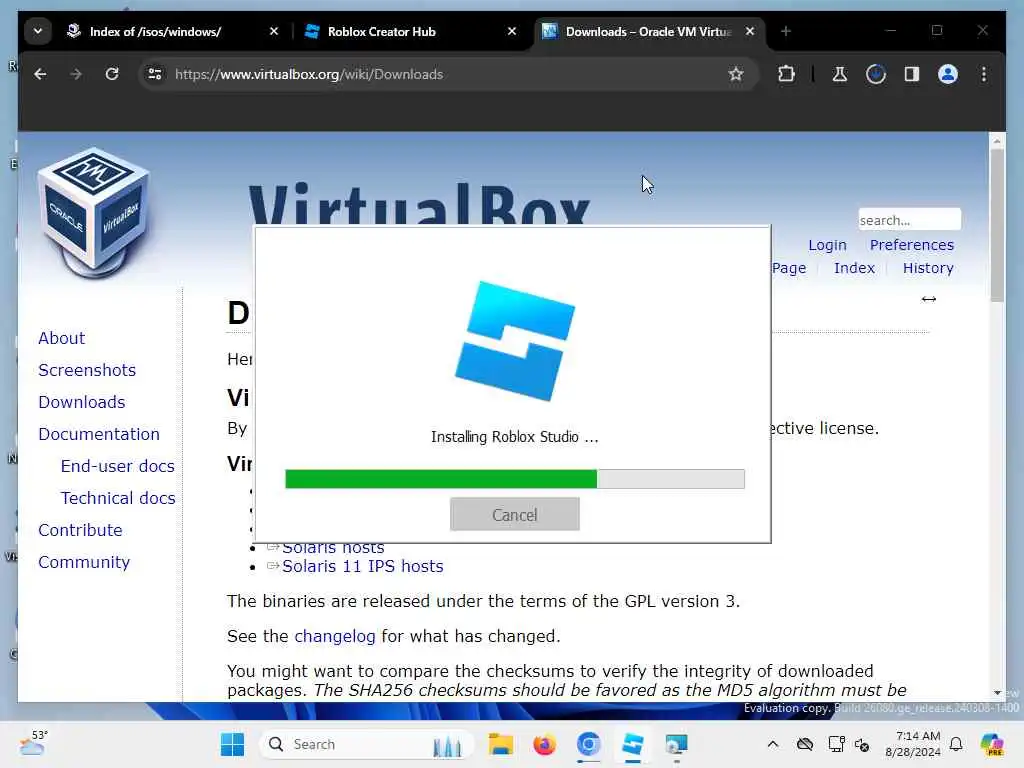
Task: Click the browser back arrow
Action: [40, 74]
